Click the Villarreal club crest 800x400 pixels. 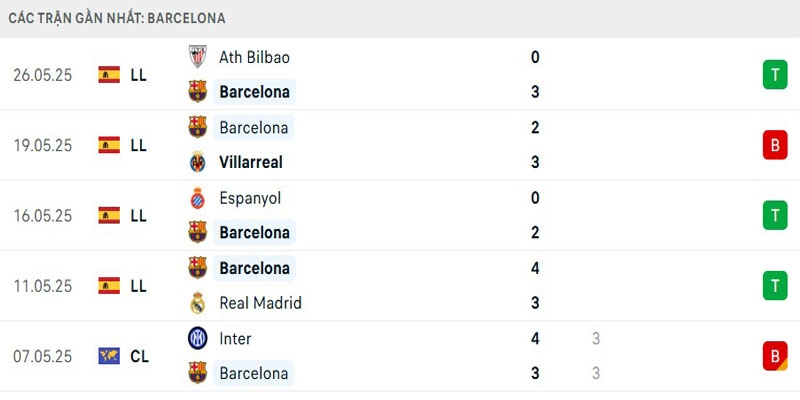(x=197, y=162)
